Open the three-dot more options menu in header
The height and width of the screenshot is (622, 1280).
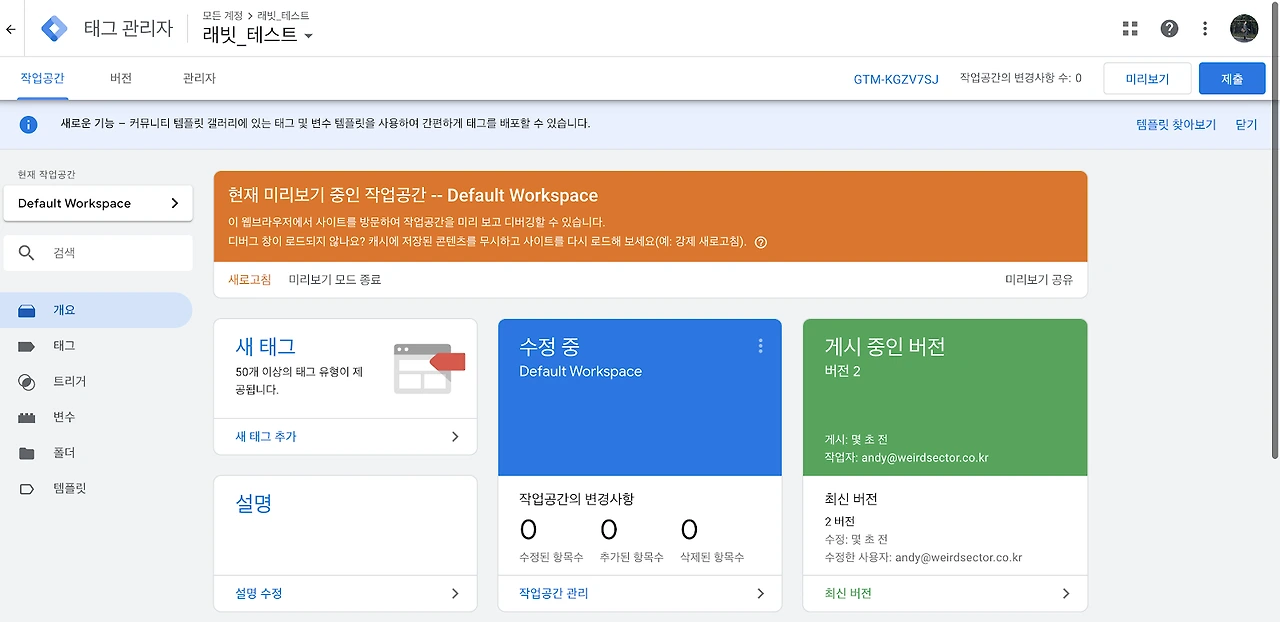(x=1205, y=29)
